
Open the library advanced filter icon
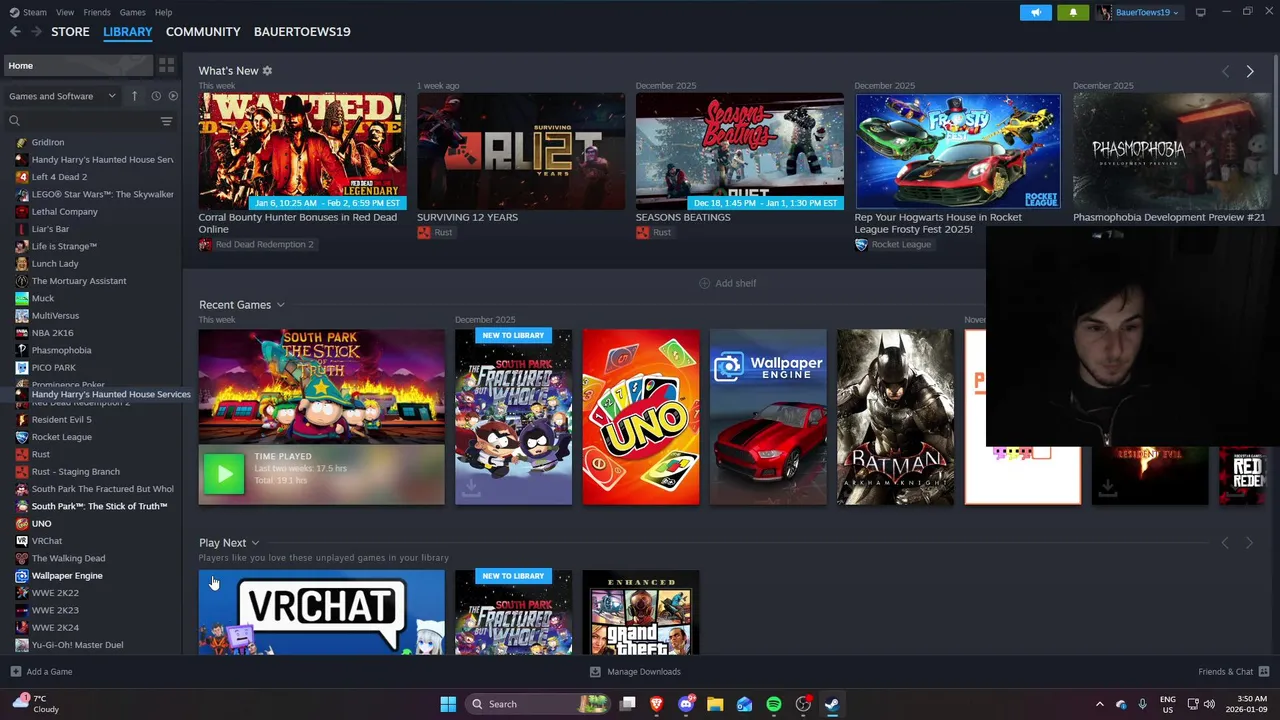click(167, 121)
